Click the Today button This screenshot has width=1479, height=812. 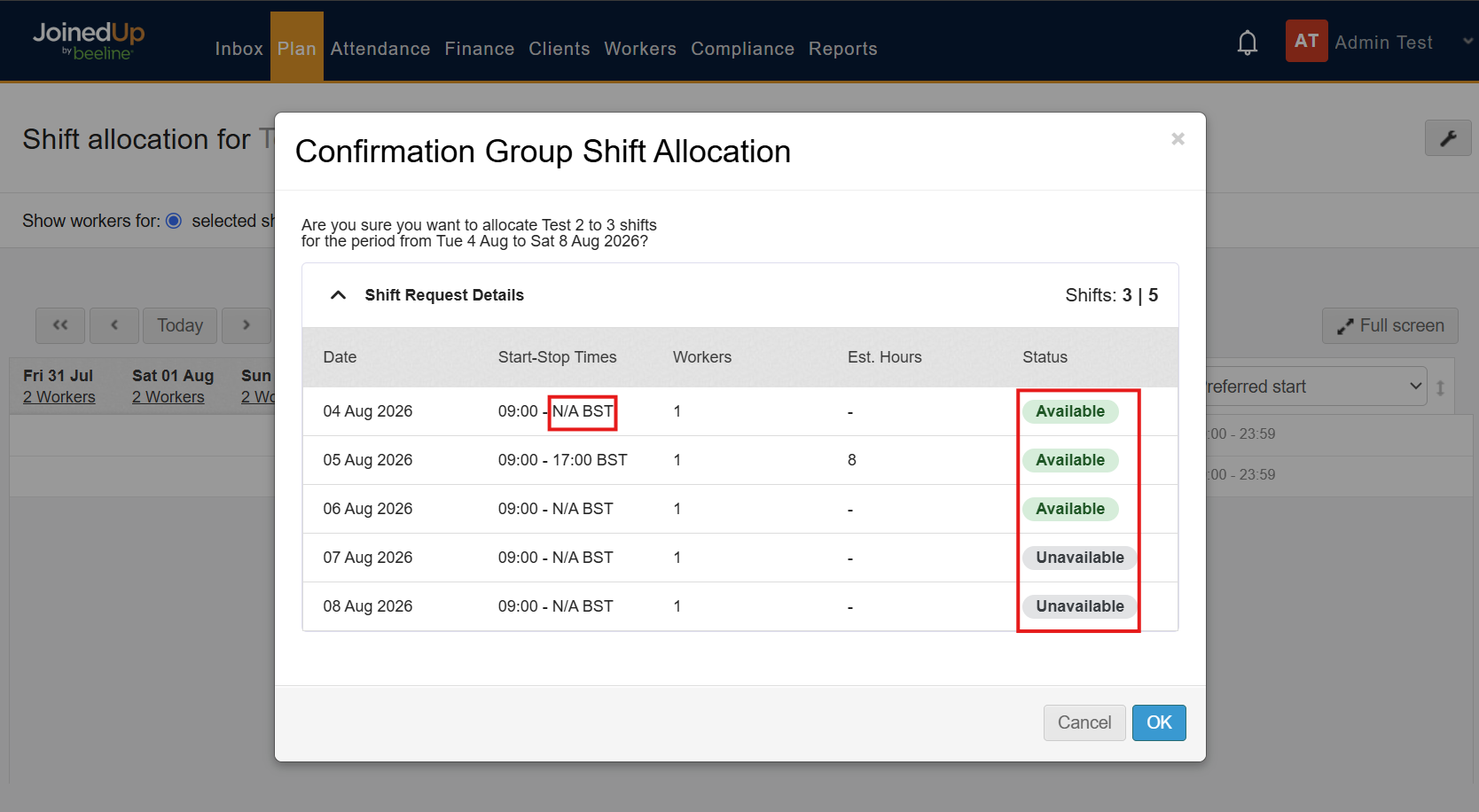180,325
